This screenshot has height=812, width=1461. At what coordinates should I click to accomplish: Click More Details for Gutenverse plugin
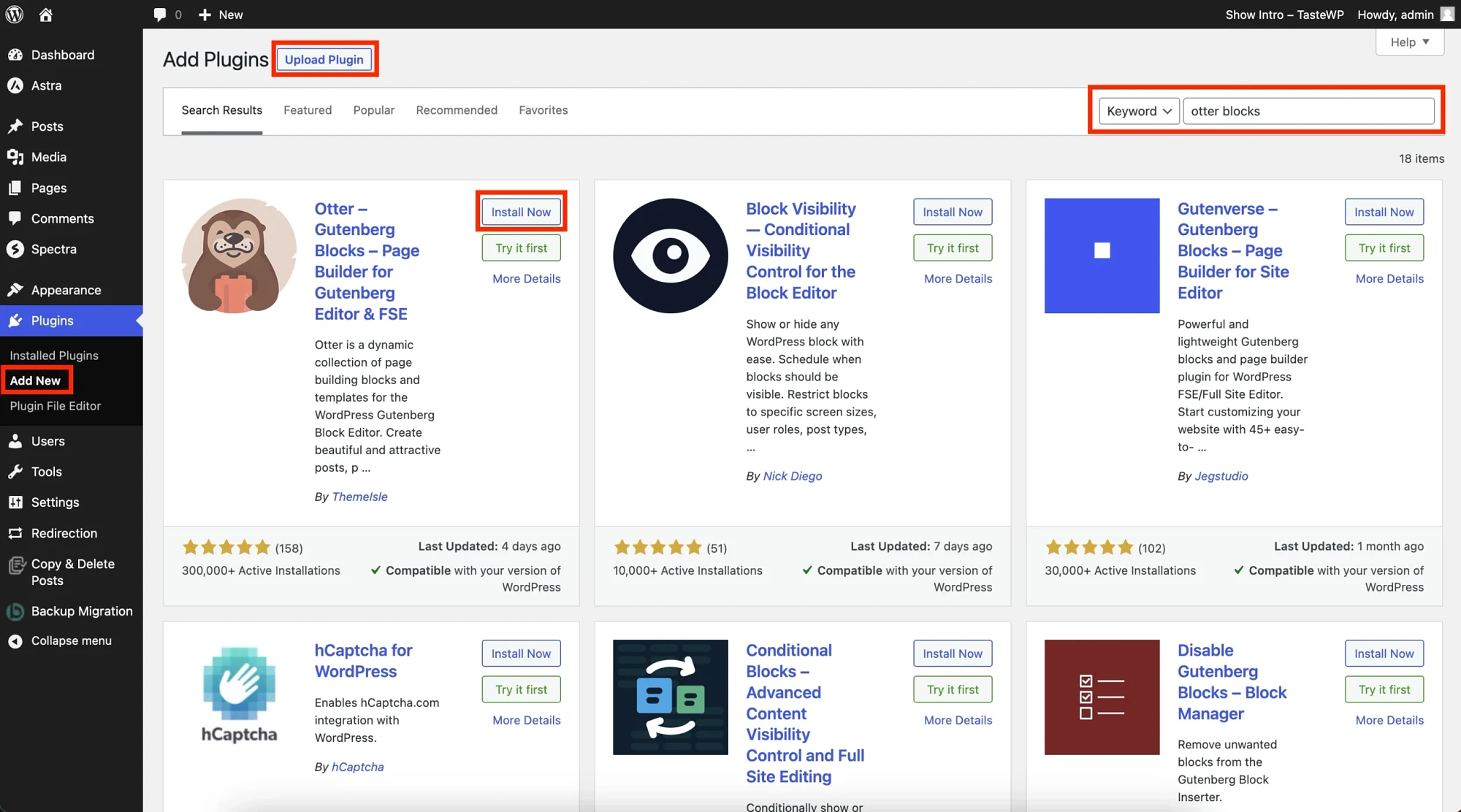click(1389, 278)
